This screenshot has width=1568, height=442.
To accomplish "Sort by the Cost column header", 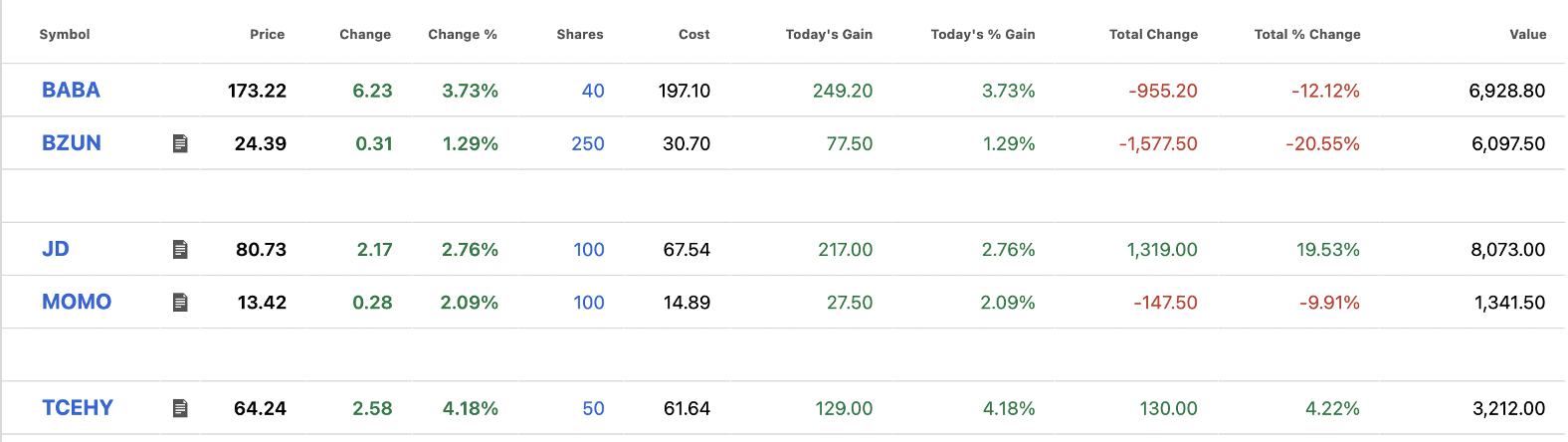I will pyautogui.click(x=693, y=35).
